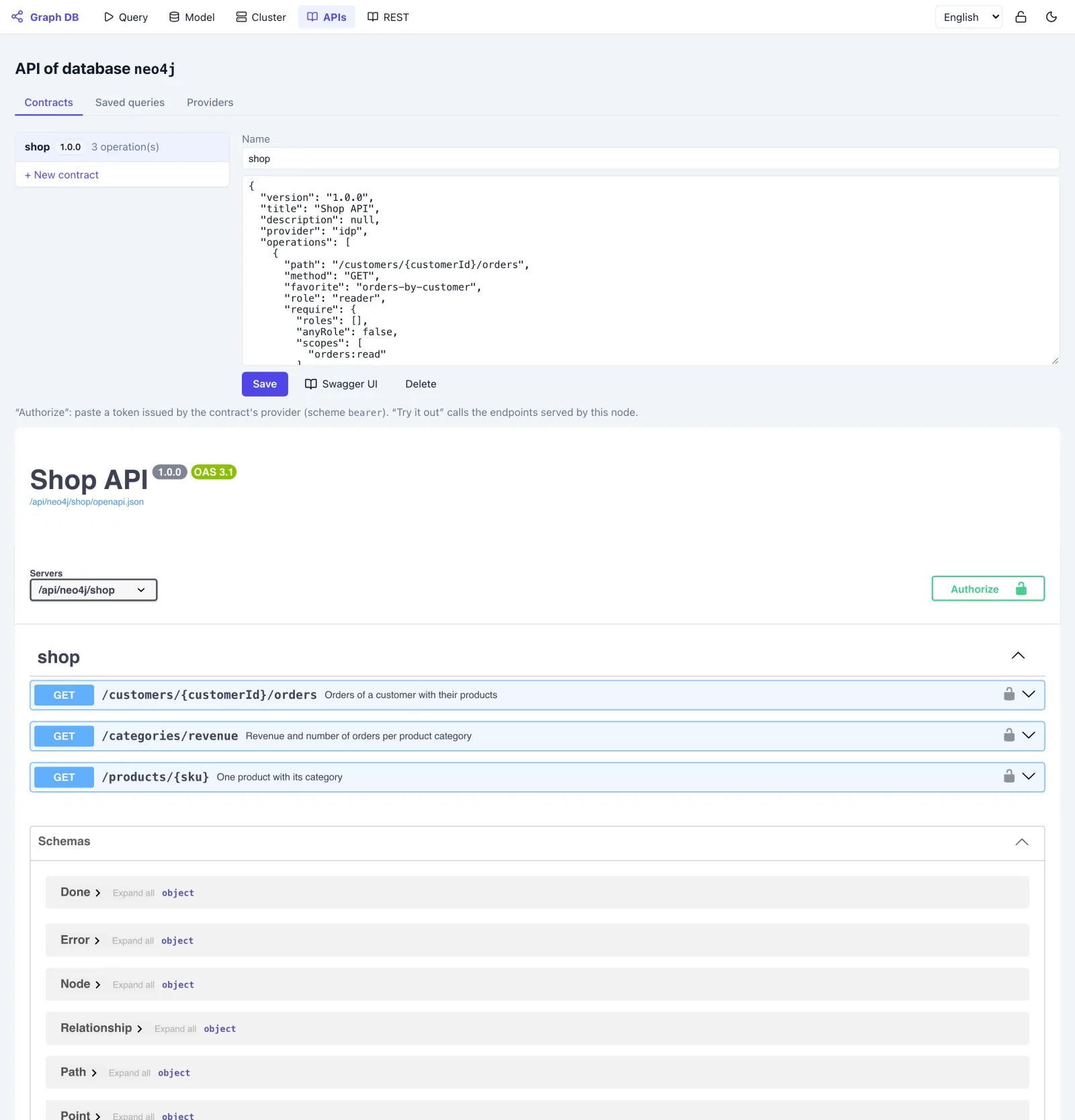The width and height of the screenshot is (1075, 1120).
Task: Open the Servers dropdown /api/neo4j/shop
Action: point(93,590)
